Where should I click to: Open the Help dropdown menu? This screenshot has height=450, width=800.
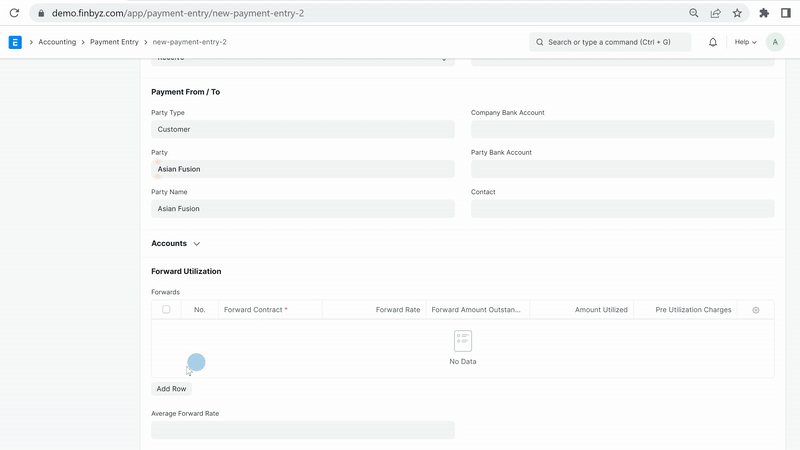745,42
